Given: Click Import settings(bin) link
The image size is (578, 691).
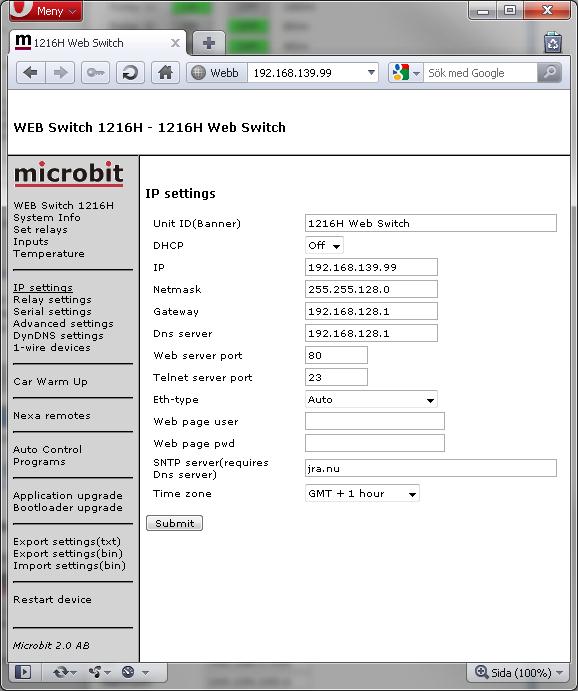Looking at the screenshot, I should [69, 565].
